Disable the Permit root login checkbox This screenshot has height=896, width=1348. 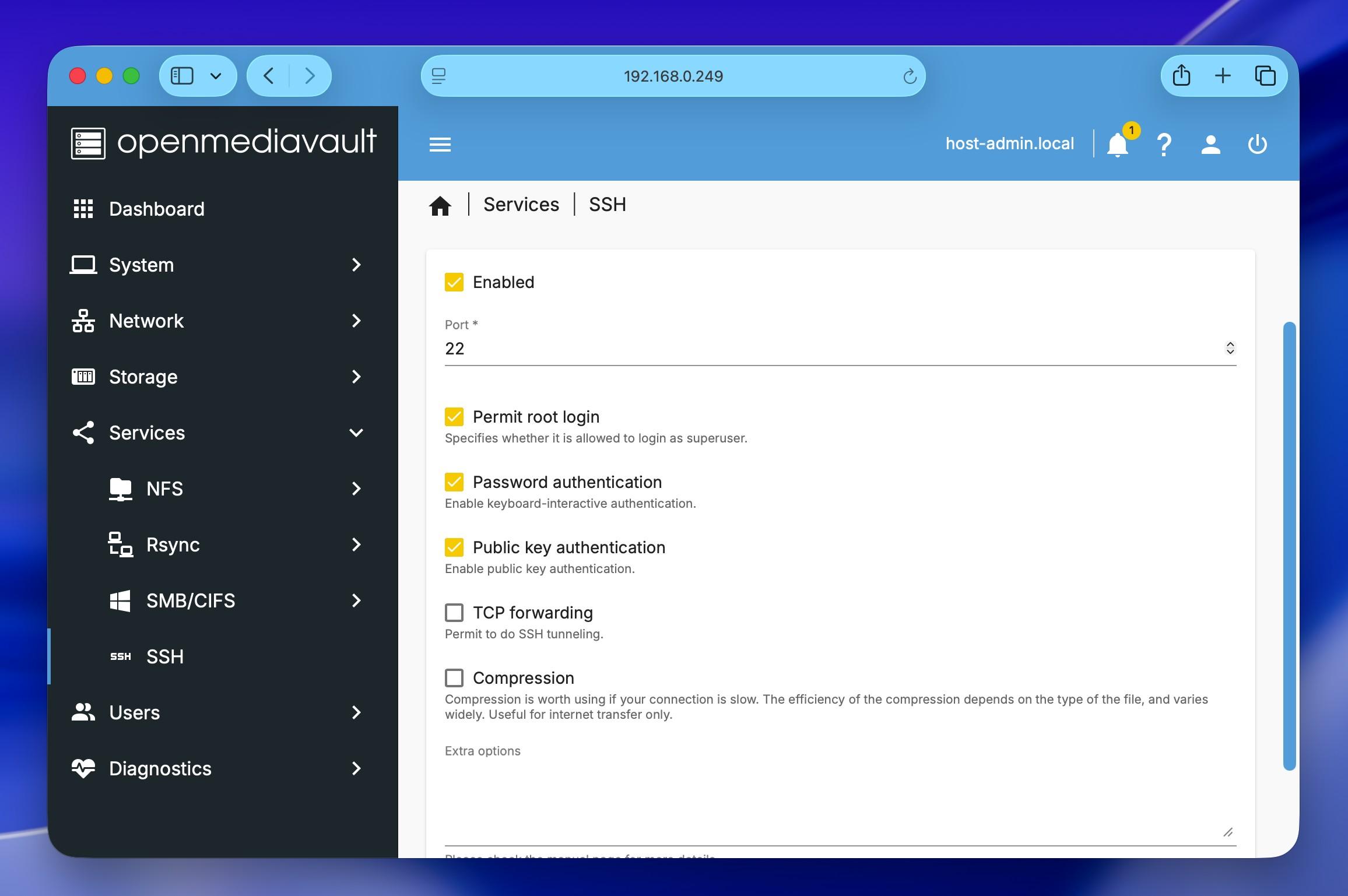click(x=454, y=416)
